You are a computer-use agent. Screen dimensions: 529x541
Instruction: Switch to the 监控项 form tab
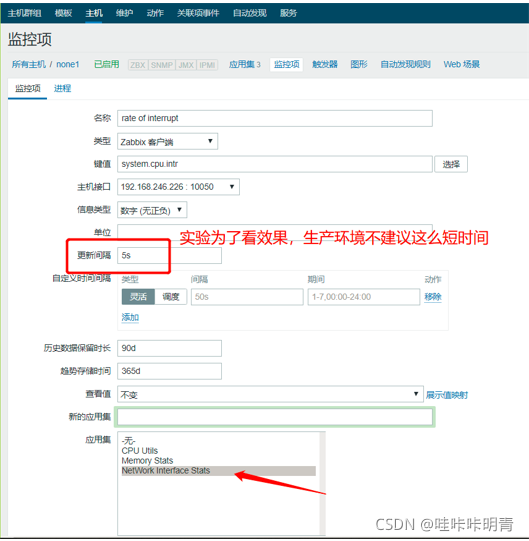(28, 88)
